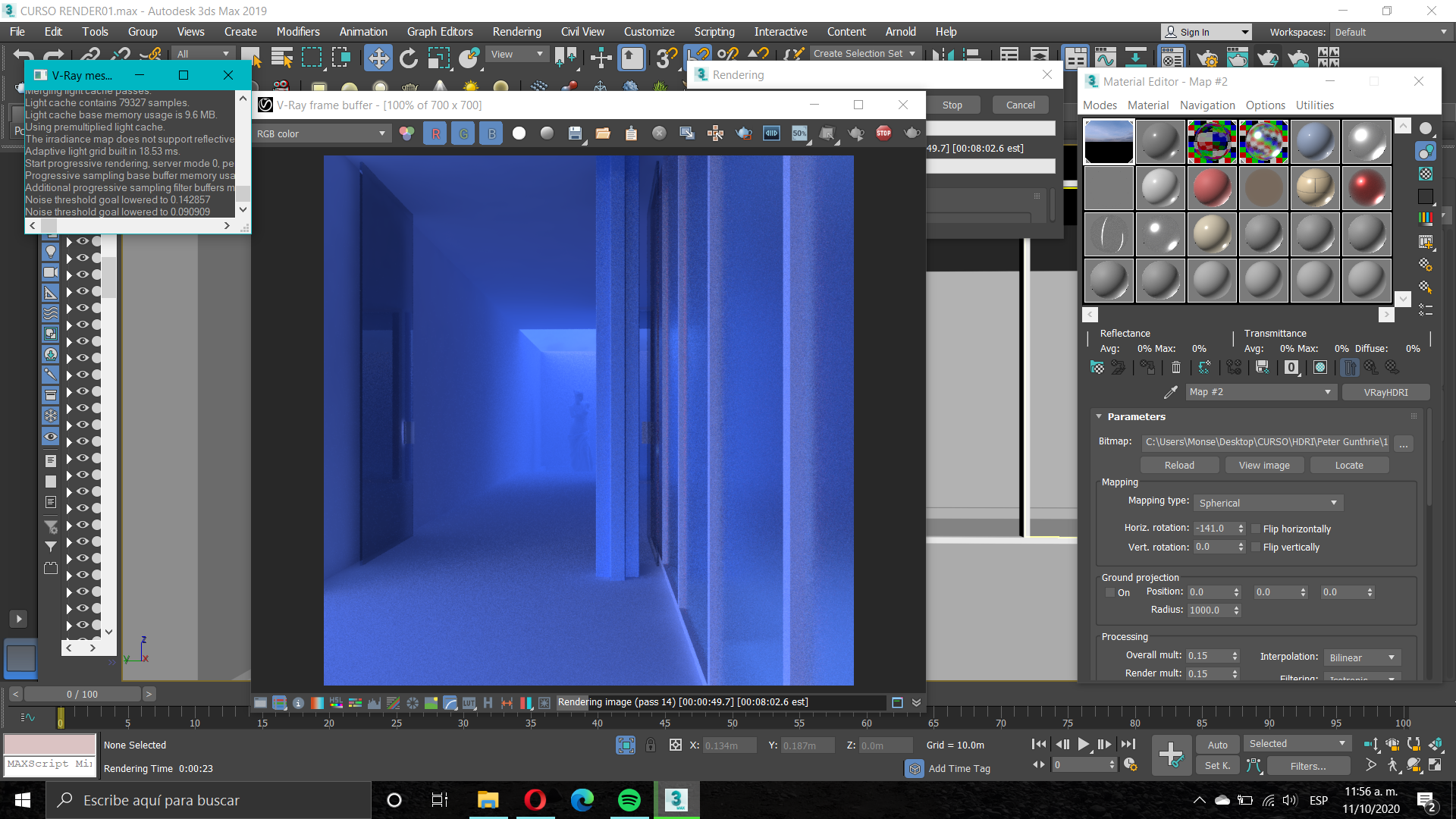Open the Utilities menu in Material Editor

1314,105
